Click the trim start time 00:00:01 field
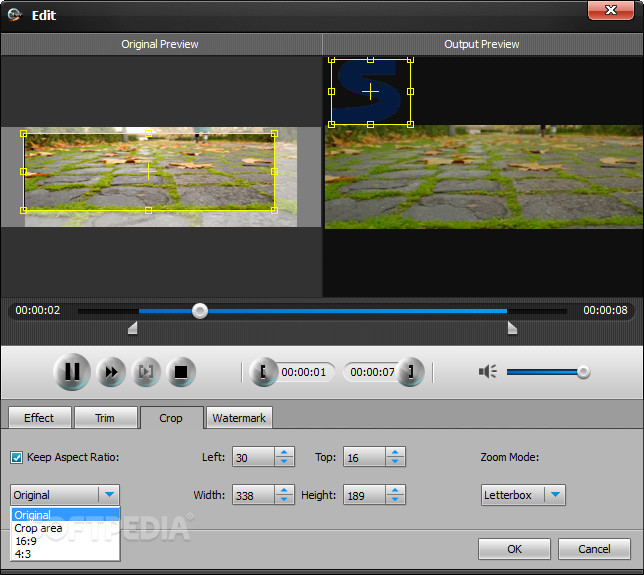The image size is (644, 575). coord(304,372)
